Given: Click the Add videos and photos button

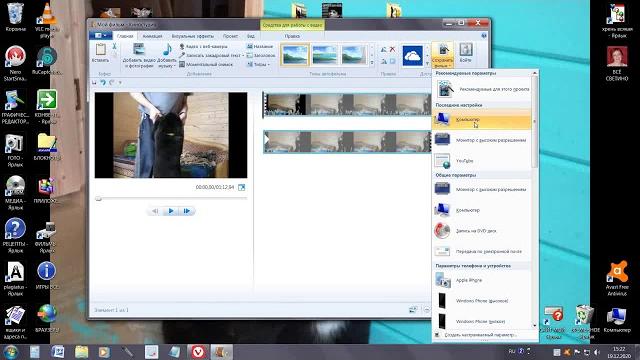Looking at the screenshot, I should [x=139, y=56].
